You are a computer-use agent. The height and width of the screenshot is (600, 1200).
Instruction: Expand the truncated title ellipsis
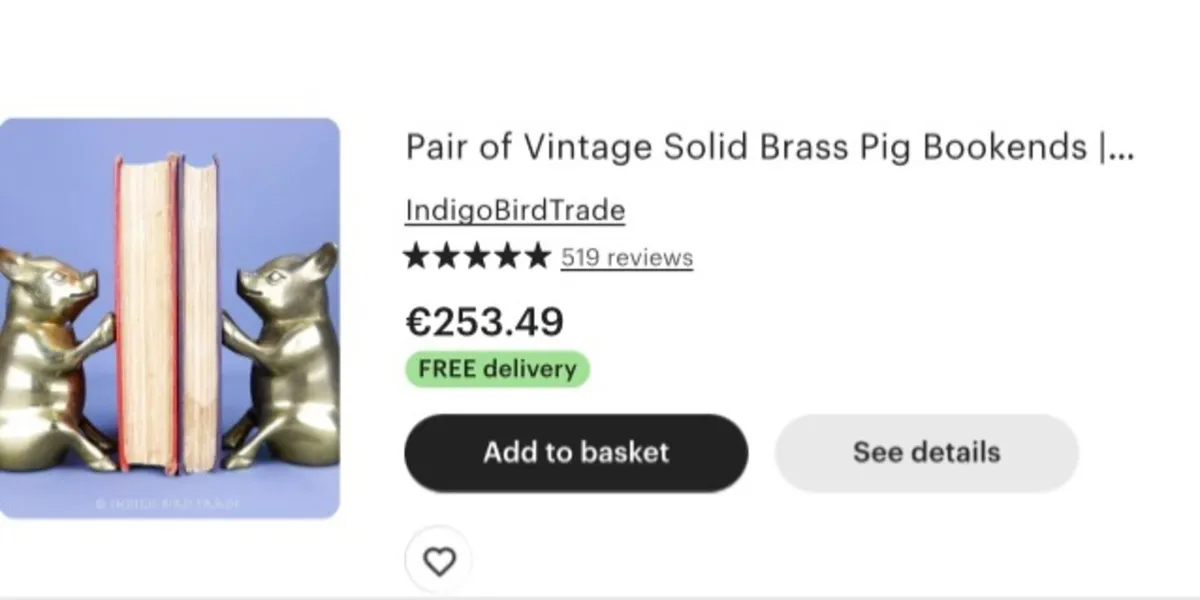(1122, 150)
